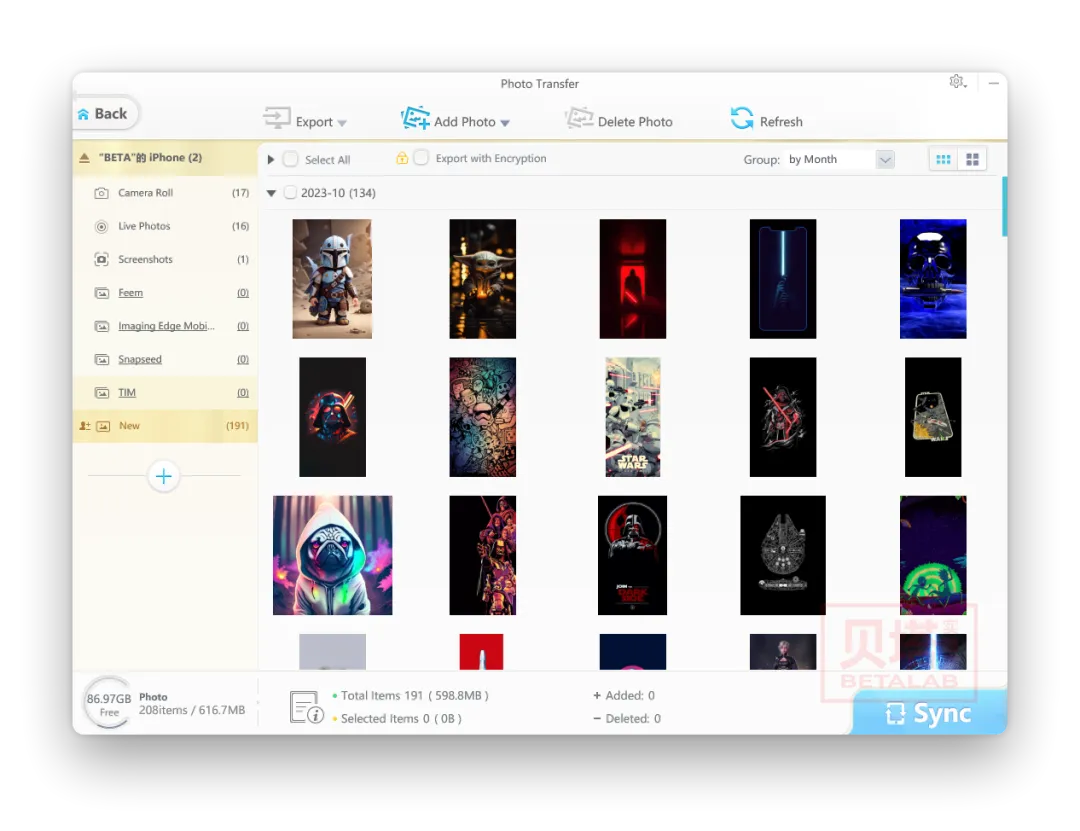
Task: Click the Export icon
Action: pos(277,118)
